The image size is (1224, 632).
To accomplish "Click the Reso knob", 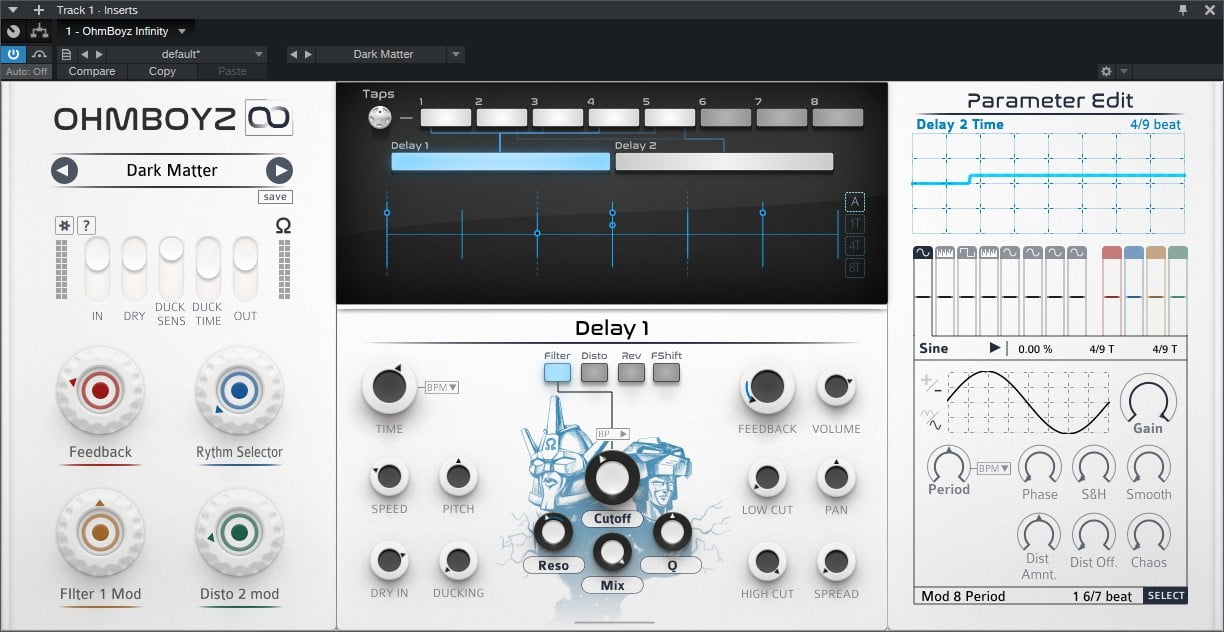I will pos(553,532).
